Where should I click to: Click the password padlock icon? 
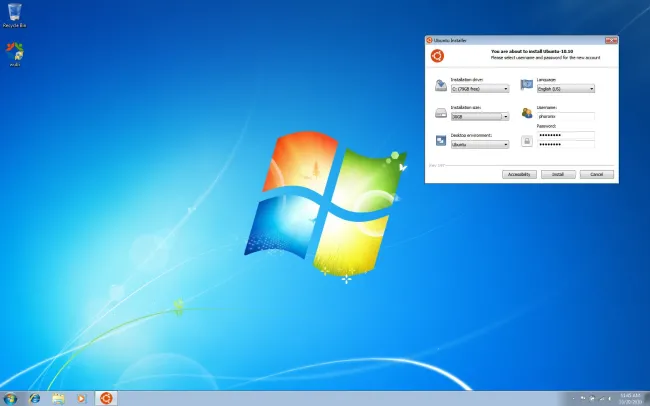(526, 141)
